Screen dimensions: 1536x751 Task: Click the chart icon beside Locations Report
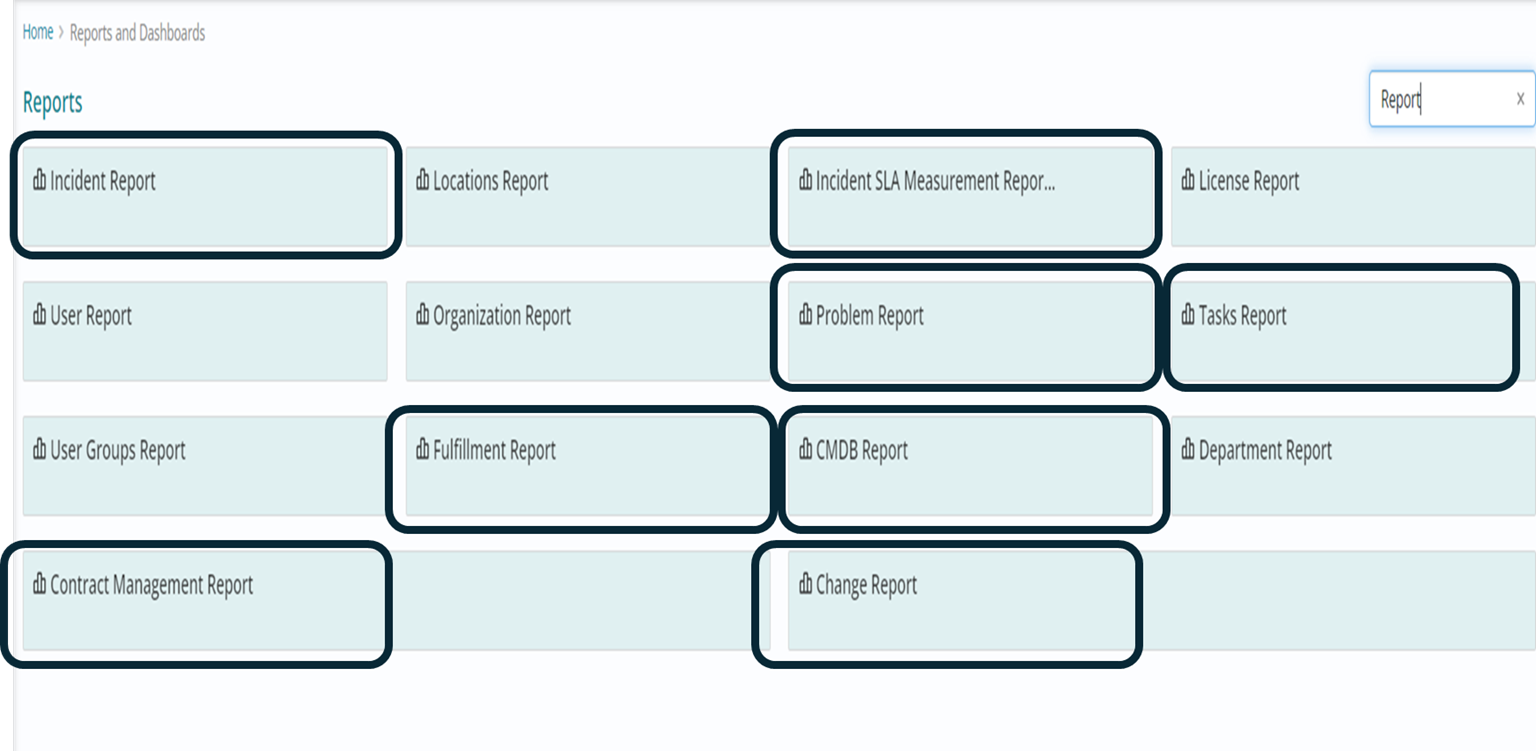click(x=423, y=181)
